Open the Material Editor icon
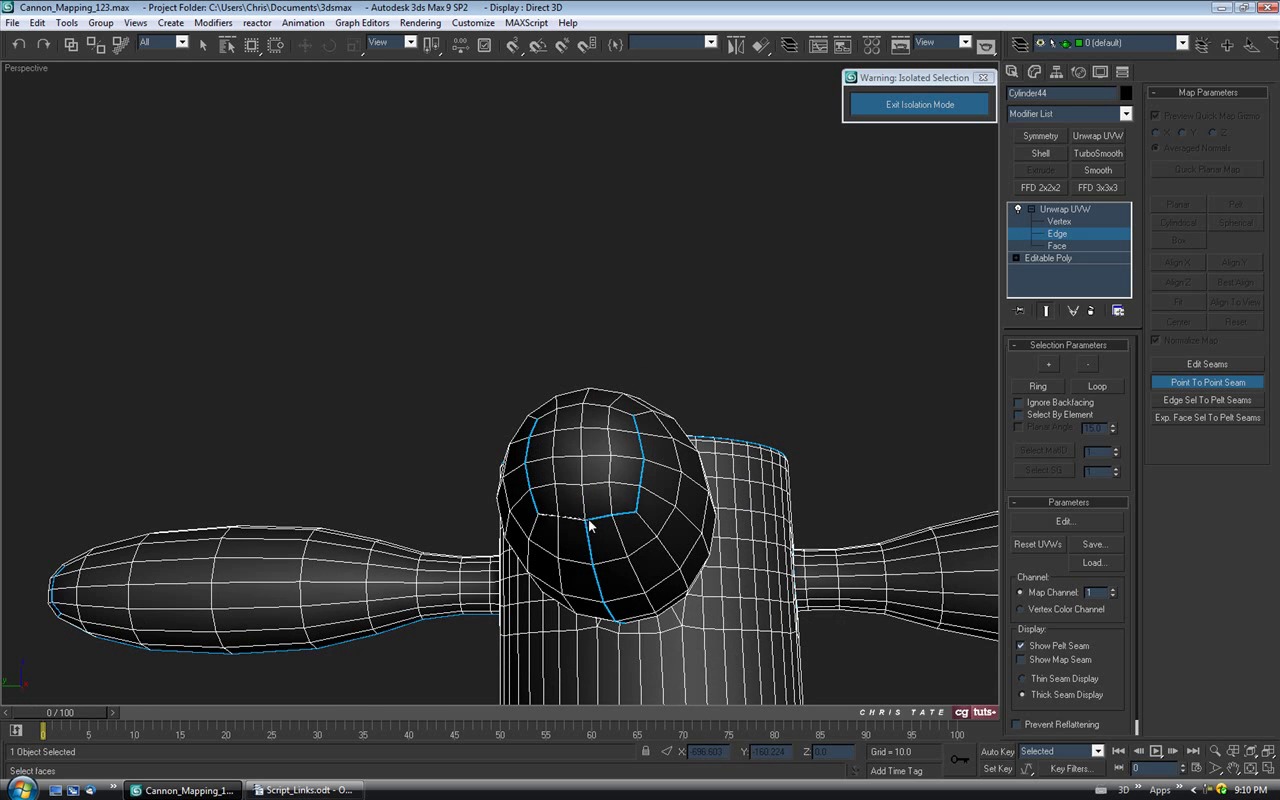Image resolution: width=1280 pixels, height=800 pixels. [x=871, y=45]
